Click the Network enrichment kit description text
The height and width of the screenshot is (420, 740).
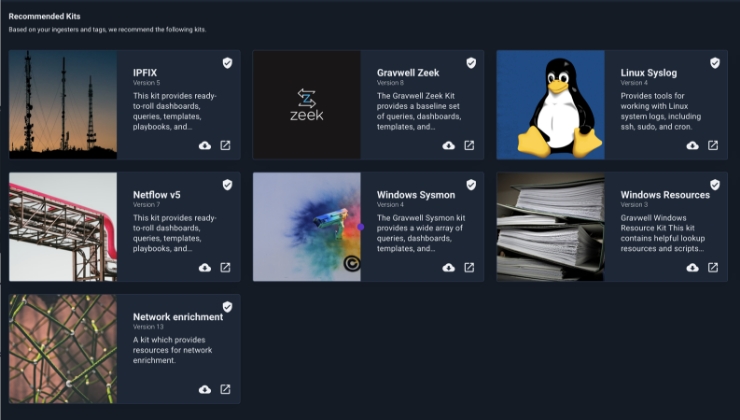click(x=172, y=350)
